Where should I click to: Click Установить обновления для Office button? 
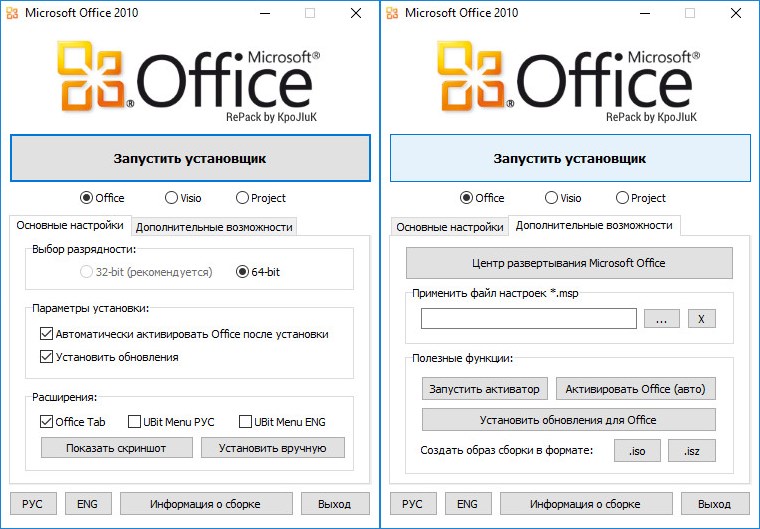[568, 419]
